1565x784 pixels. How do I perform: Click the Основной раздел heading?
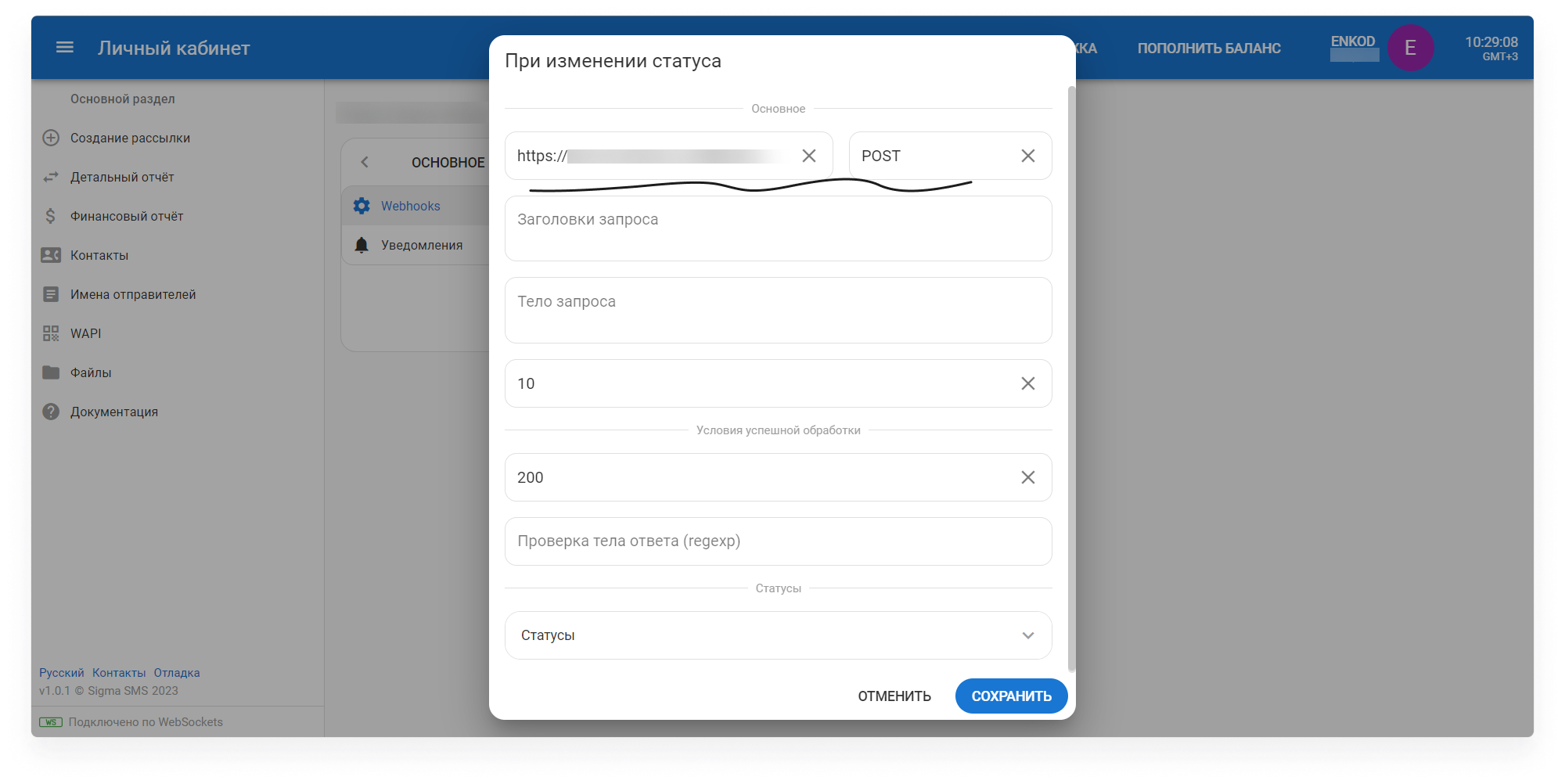[123, 99]
